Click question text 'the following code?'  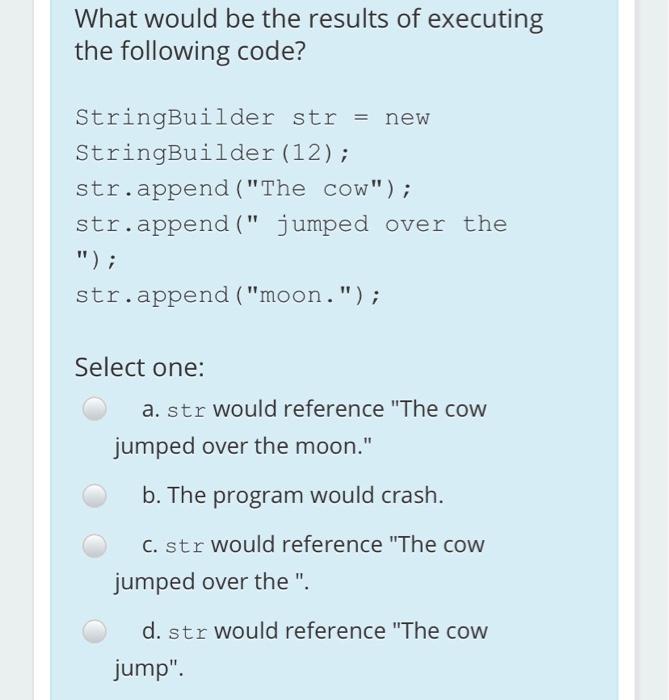(x=191, y=51)
